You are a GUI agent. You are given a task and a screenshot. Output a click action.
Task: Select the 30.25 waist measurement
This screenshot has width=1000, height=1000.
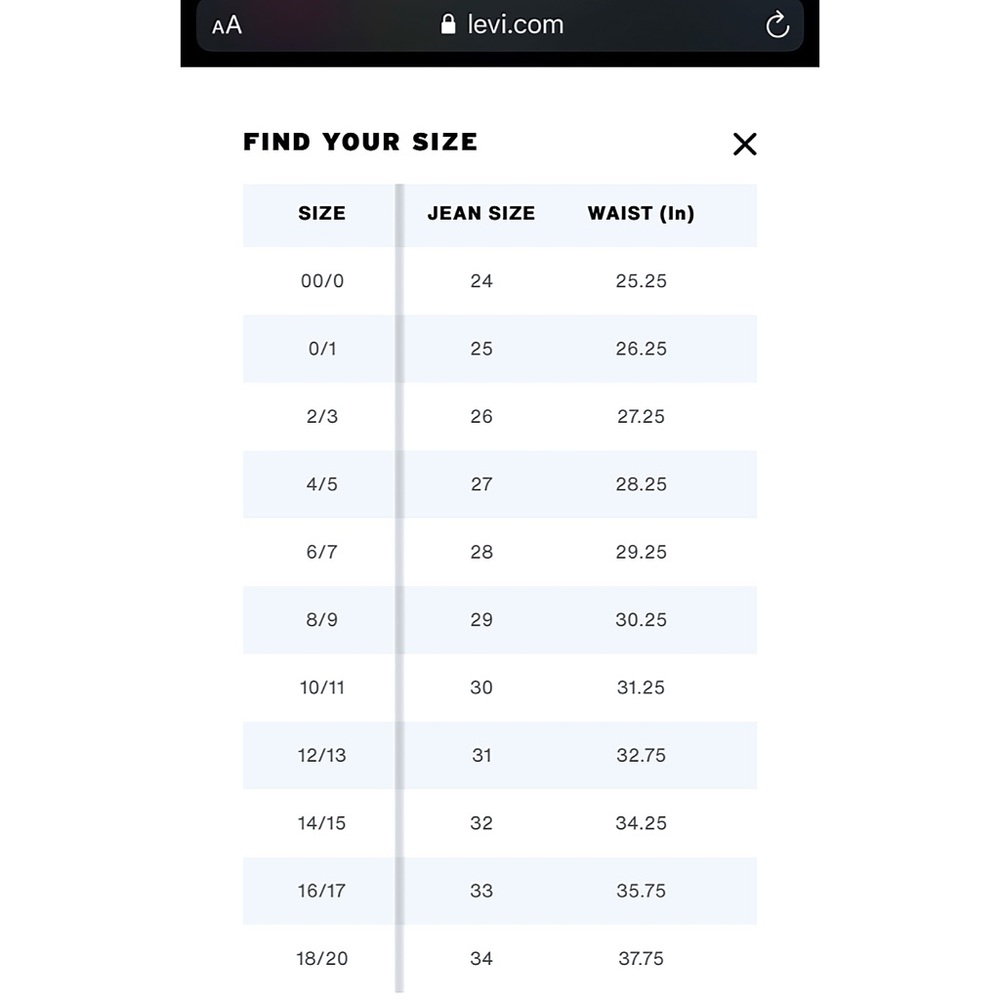point(641,619)
